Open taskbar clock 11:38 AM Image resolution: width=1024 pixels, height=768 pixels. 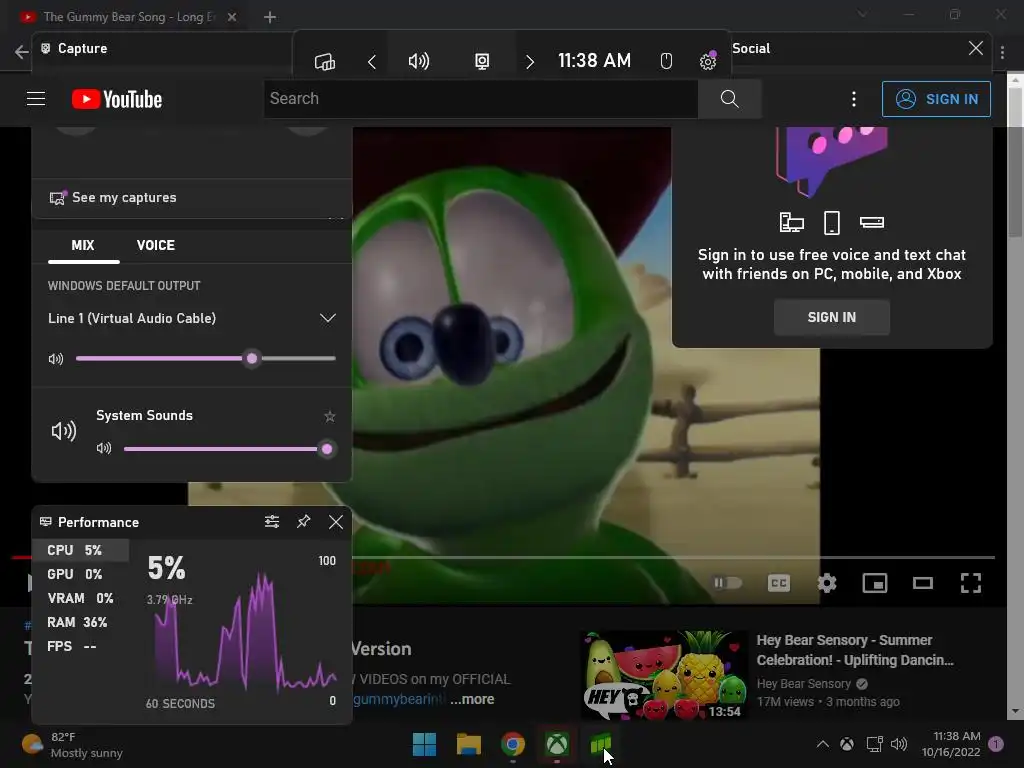click(x=951, y=744)
